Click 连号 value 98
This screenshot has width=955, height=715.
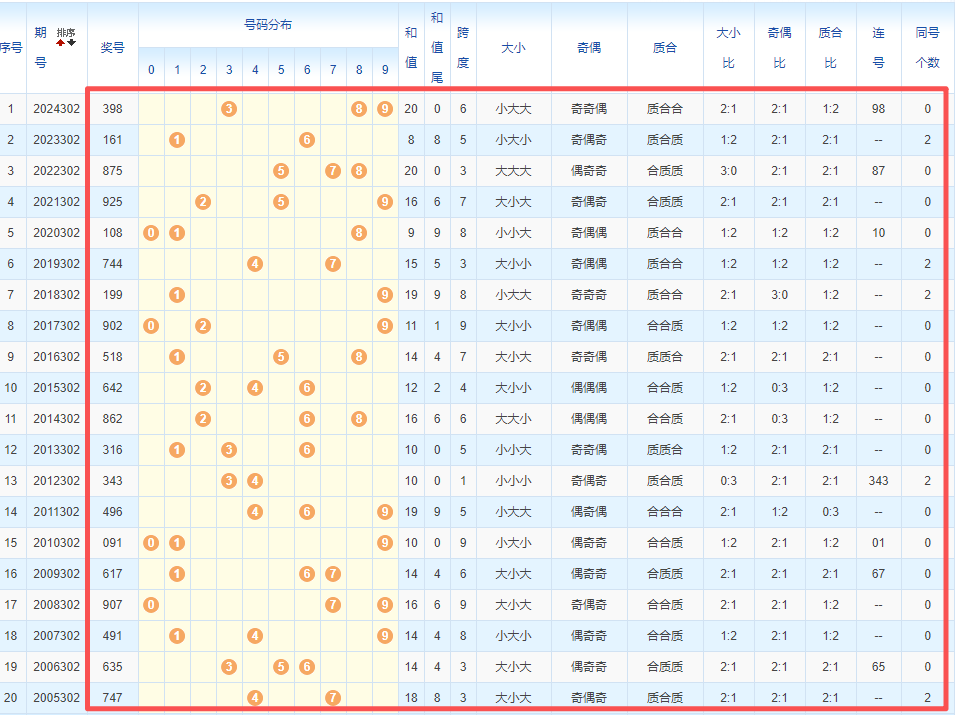(878, 109)
